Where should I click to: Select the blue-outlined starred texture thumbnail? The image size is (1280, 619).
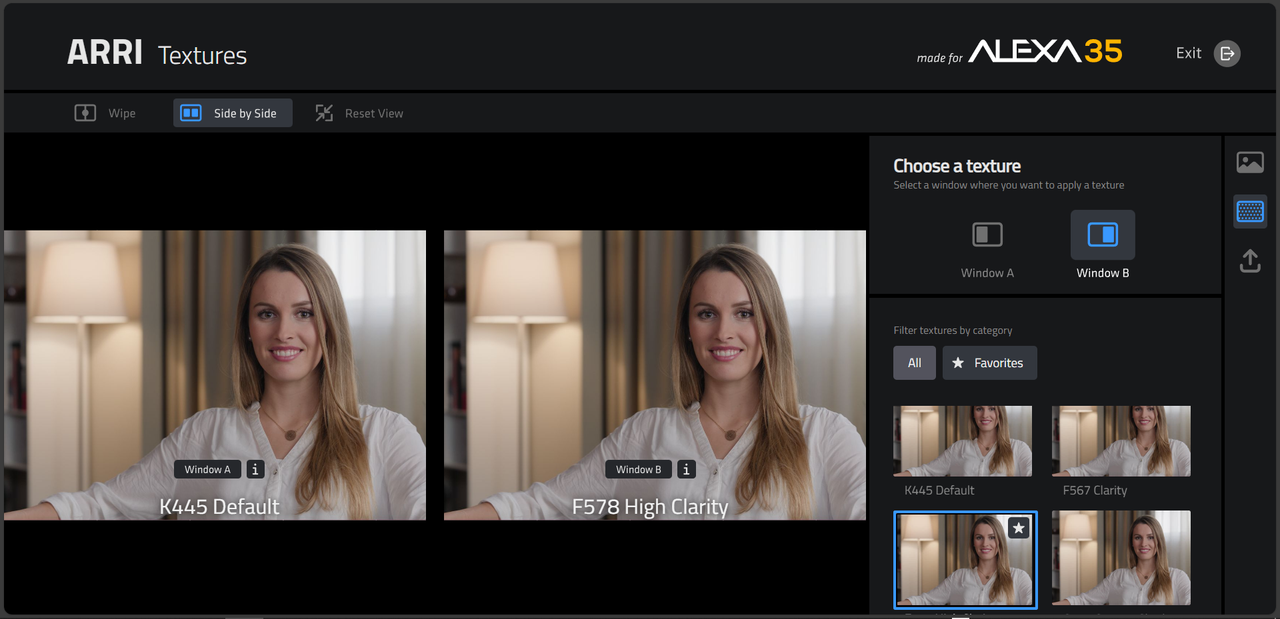coord(965,559)
